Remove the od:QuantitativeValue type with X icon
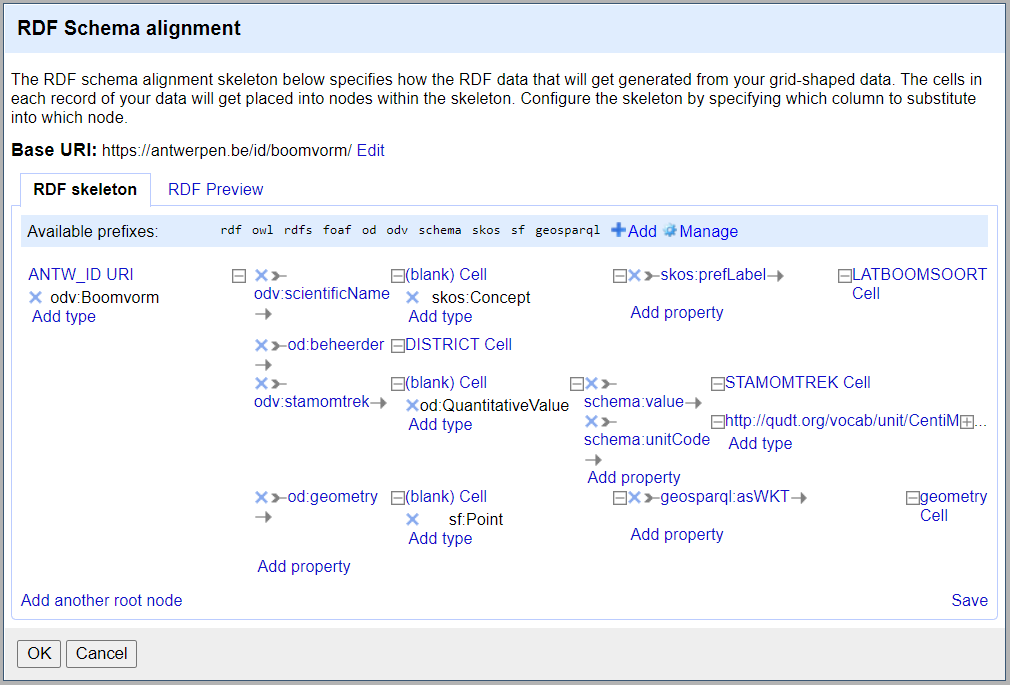Viewport: 1010px width, 685px height. click(x=412, y=406)
